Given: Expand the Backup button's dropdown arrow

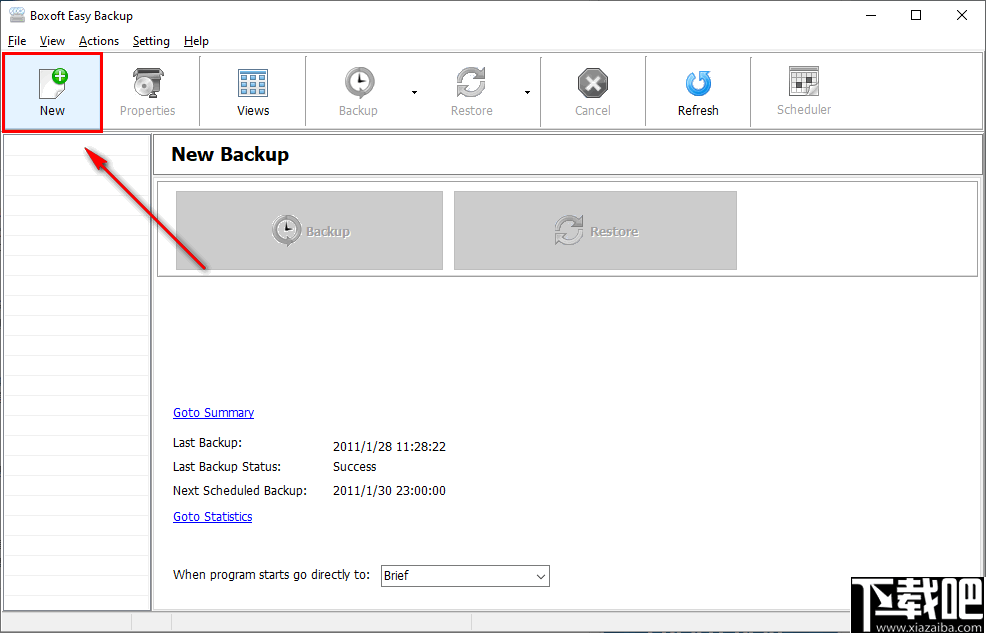Looking at the screenshot, I should 414,91.
